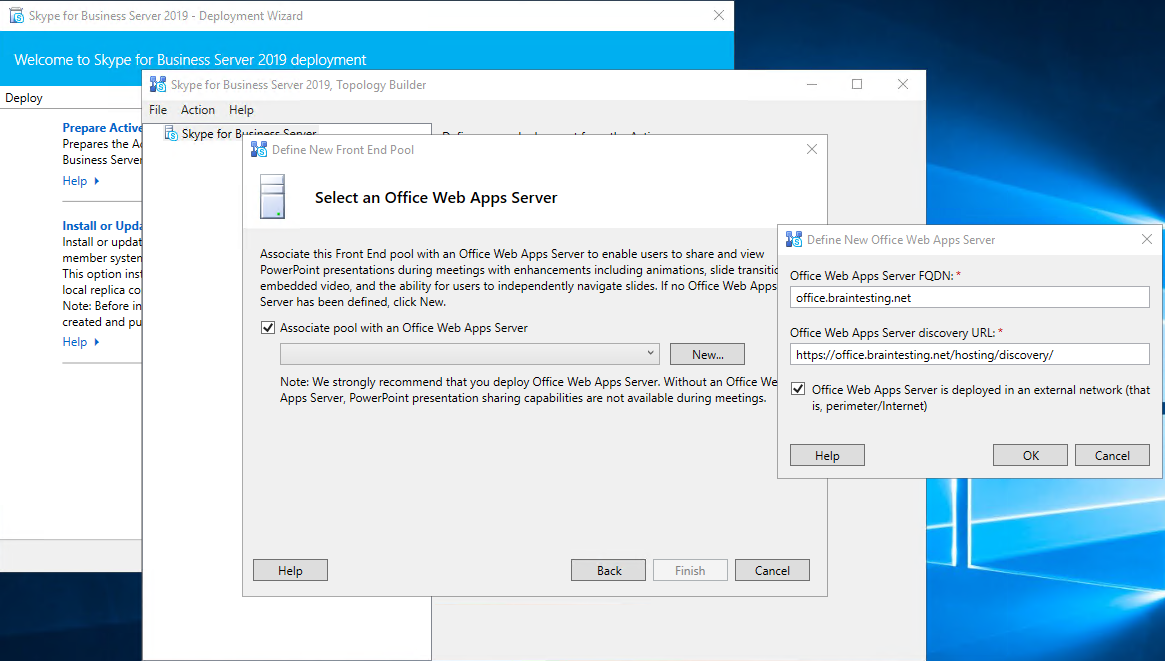Open the Action menu in Topology Builder

coord(197,110)
